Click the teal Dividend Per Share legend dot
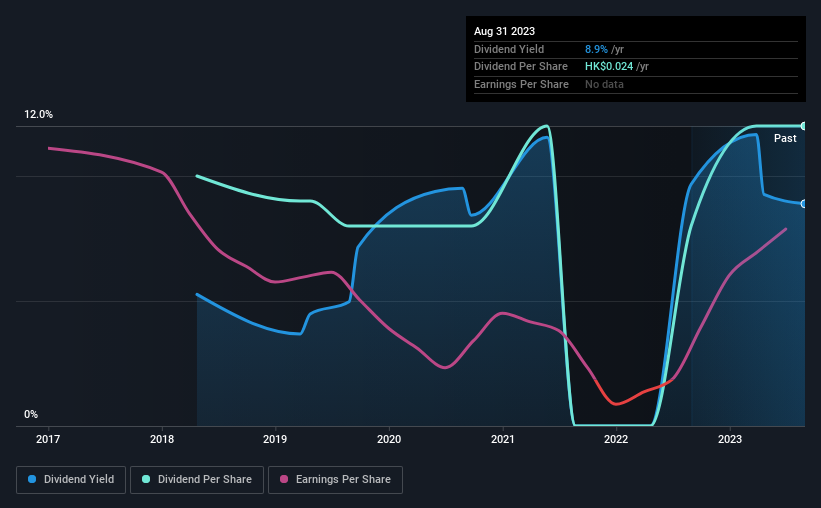821x508 pixels. [x=146, y=479]
